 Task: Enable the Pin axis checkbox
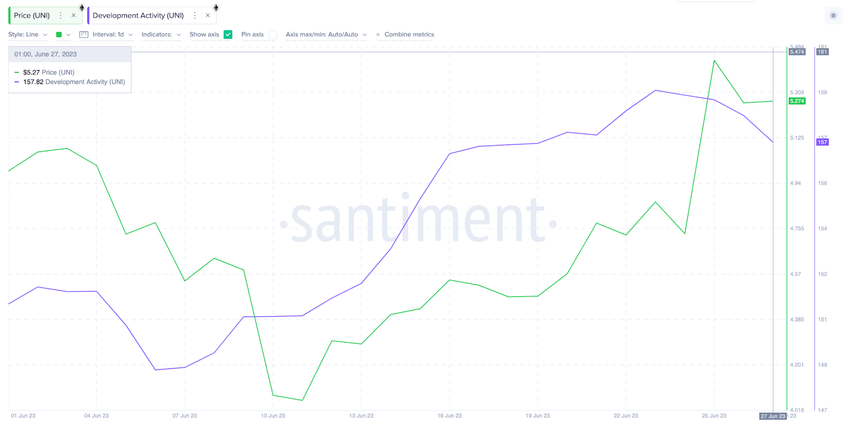272,35
